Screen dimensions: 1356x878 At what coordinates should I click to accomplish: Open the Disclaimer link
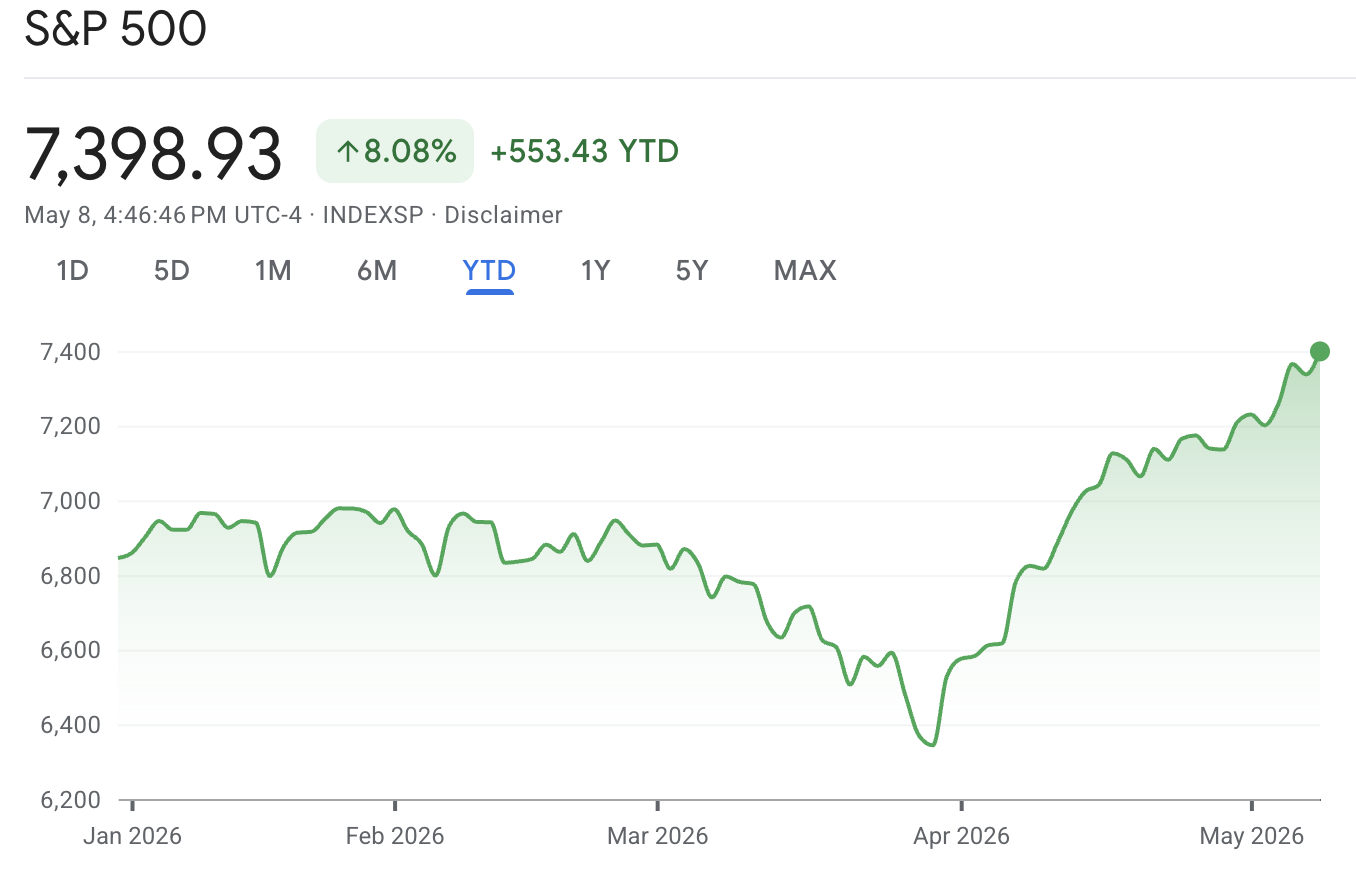coord(503,215)
